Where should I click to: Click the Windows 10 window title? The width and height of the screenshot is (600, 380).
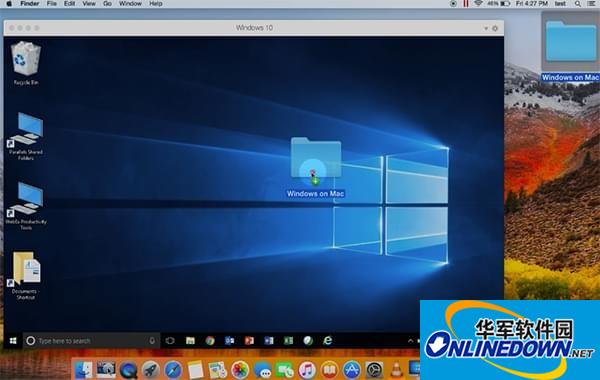click(254, 28)
